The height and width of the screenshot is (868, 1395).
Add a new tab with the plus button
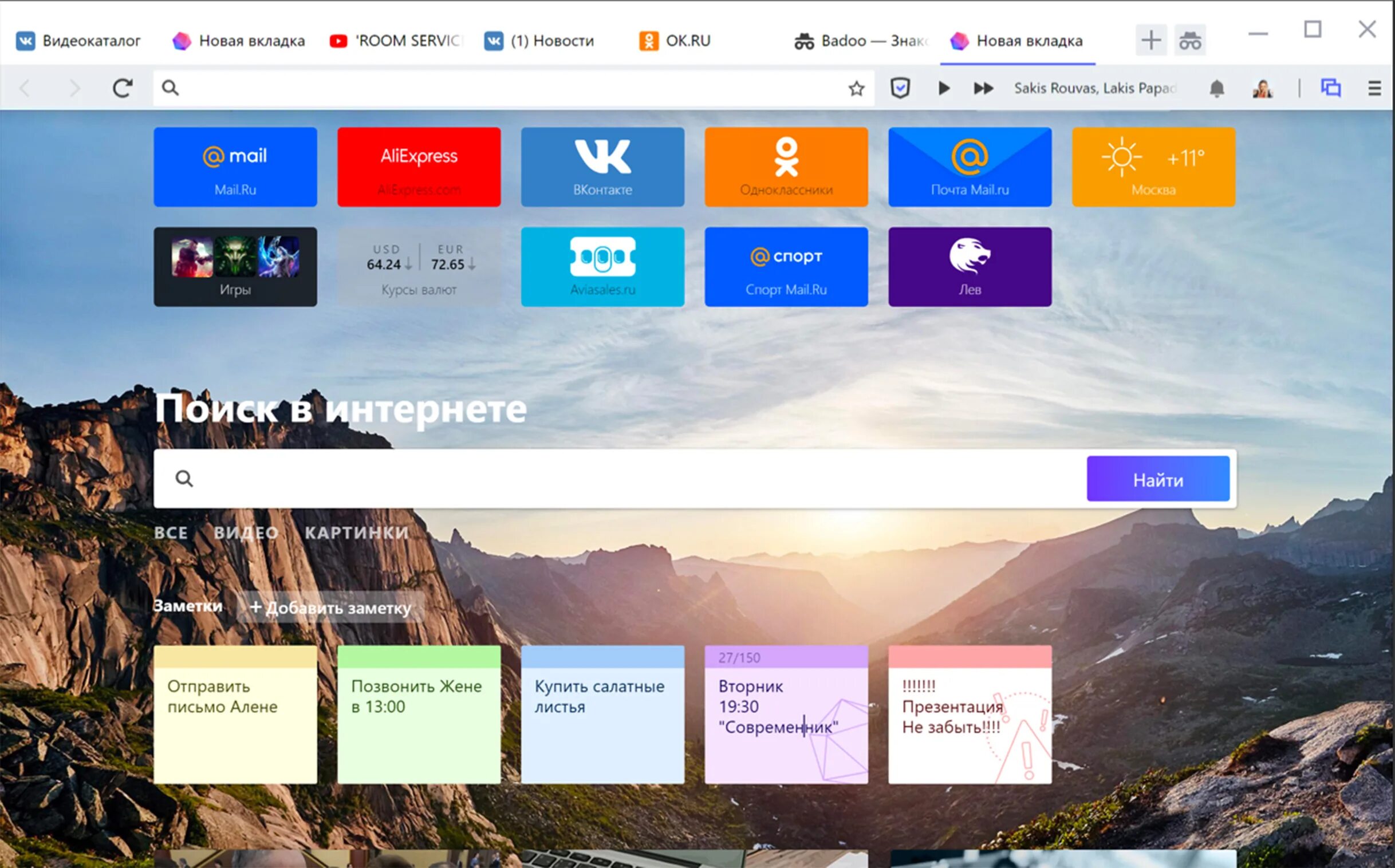tap(1150, 41)
